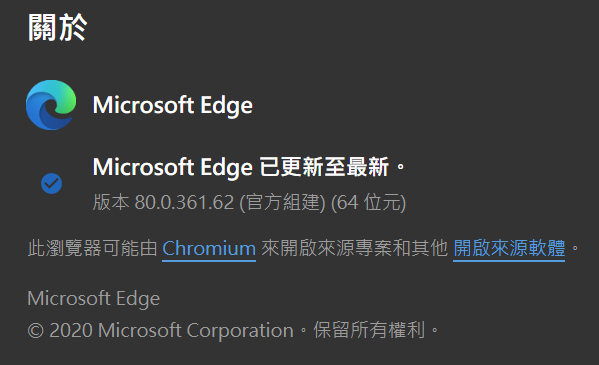Click the blue update checkmark icon
599x365 pixels.
(x=52, y=183)
